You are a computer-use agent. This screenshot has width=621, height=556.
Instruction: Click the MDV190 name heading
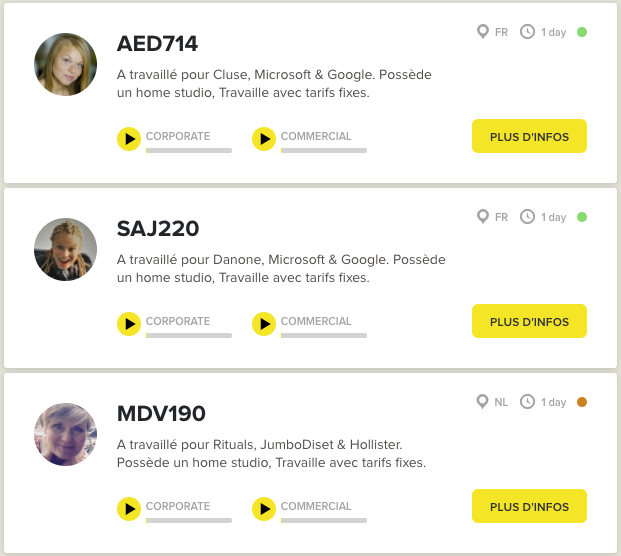(161, 413)
